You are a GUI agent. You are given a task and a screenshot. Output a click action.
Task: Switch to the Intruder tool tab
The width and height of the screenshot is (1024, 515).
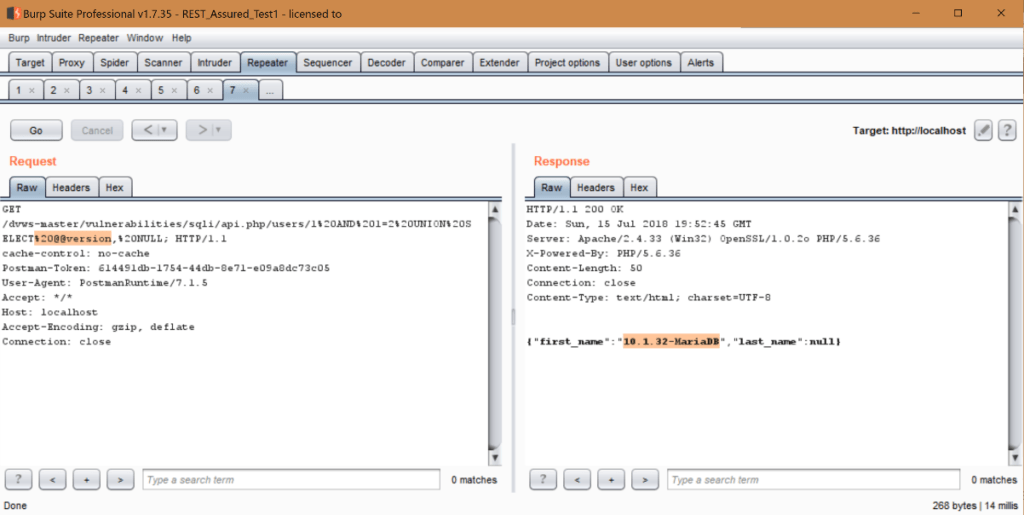[214, 62]
